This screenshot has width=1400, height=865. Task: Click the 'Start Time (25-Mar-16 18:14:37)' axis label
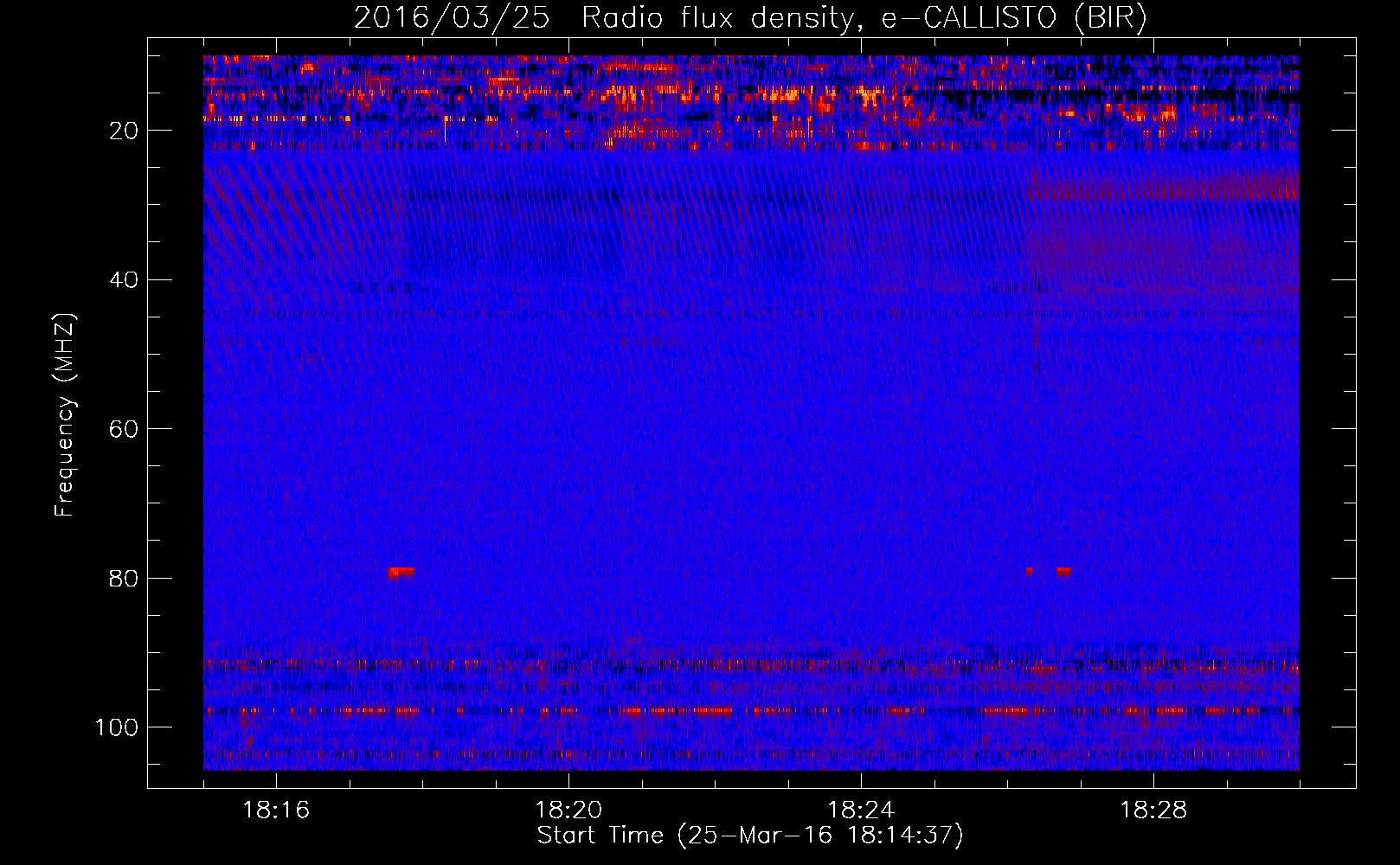click(x=750, y=836)
